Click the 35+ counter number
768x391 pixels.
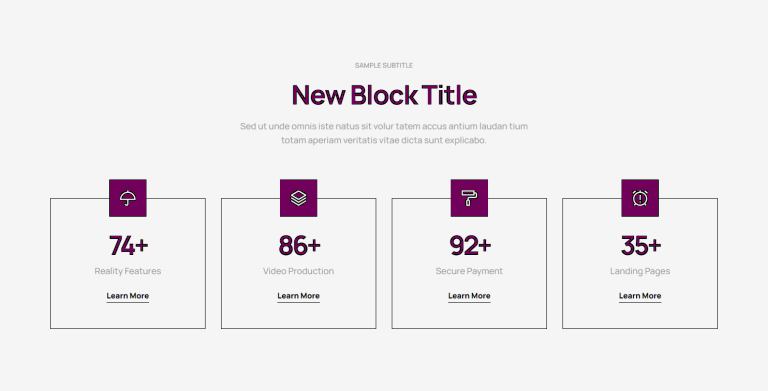pos(640,245)
